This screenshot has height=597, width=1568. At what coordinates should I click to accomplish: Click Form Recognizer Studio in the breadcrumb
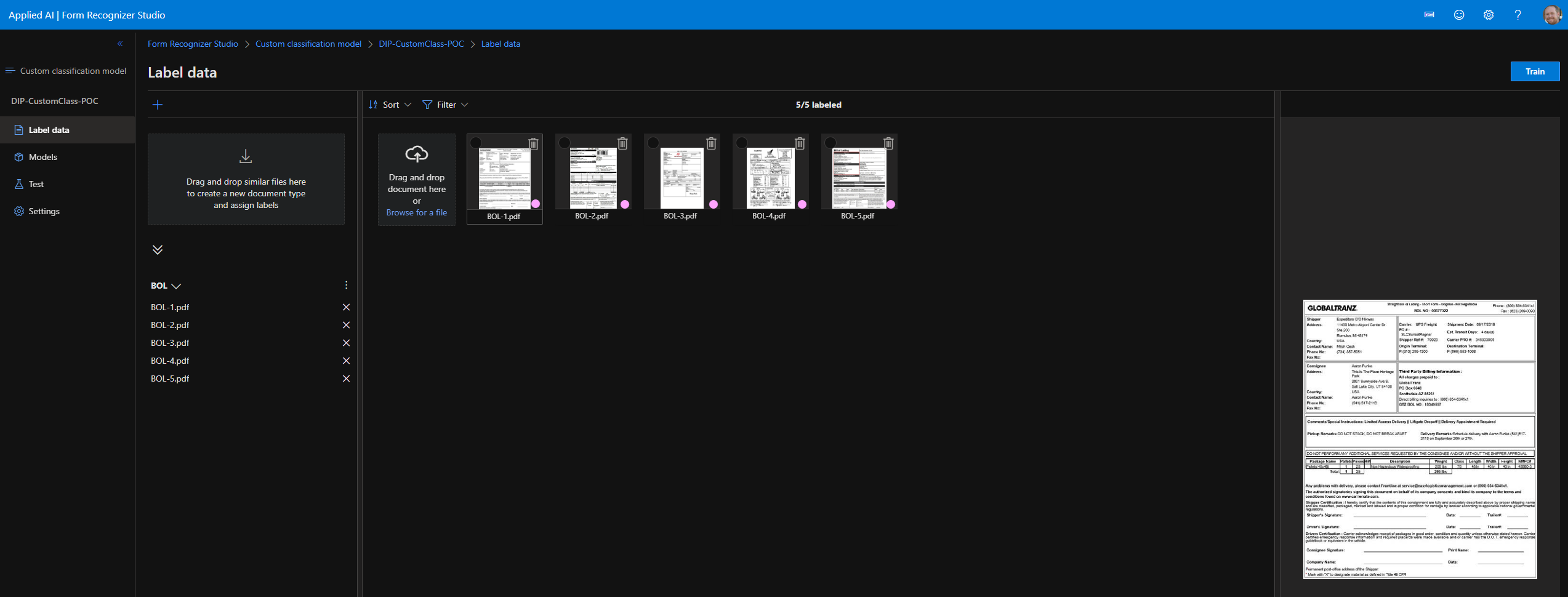tap(193, 44)
